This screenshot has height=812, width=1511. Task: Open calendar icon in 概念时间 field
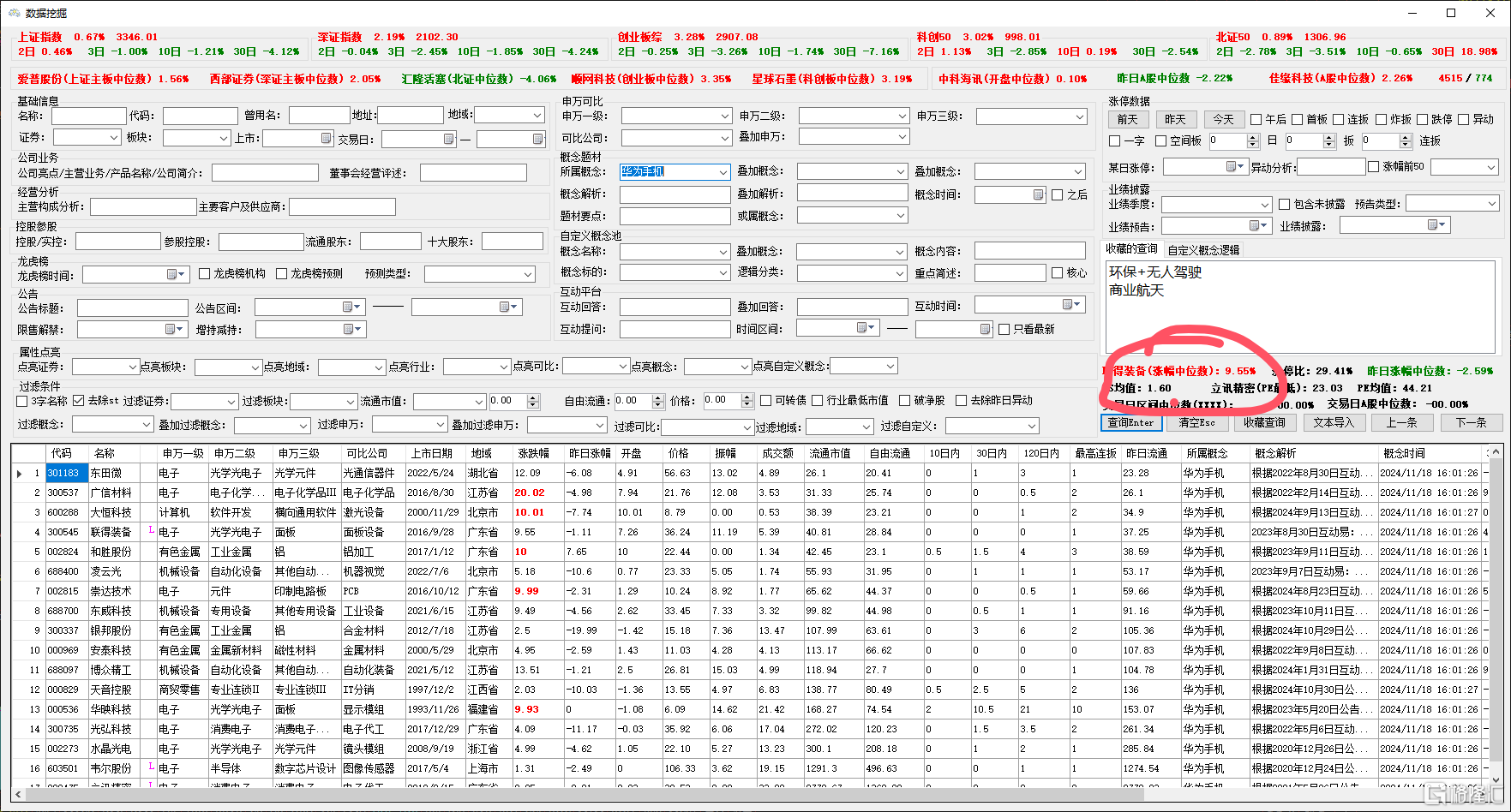[x=1038, y=195]
